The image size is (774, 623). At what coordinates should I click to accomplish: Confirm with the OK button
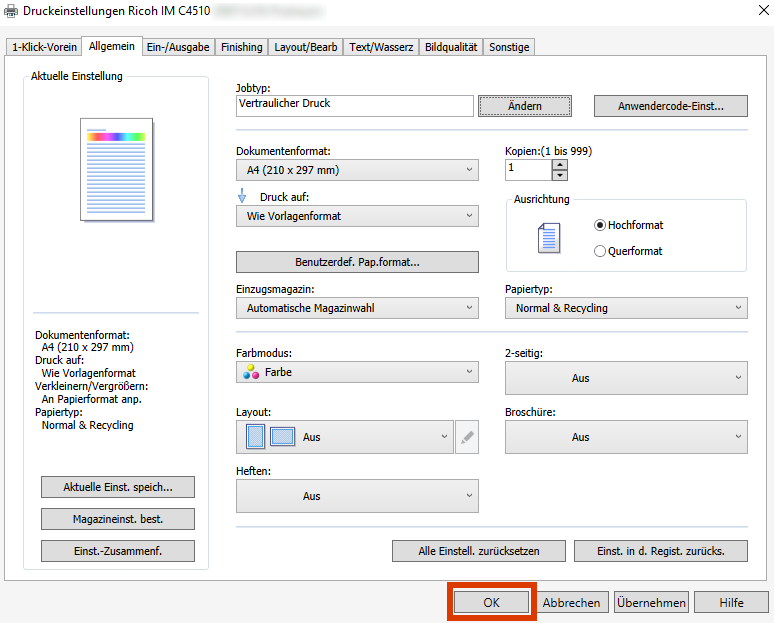click(492, 602)
